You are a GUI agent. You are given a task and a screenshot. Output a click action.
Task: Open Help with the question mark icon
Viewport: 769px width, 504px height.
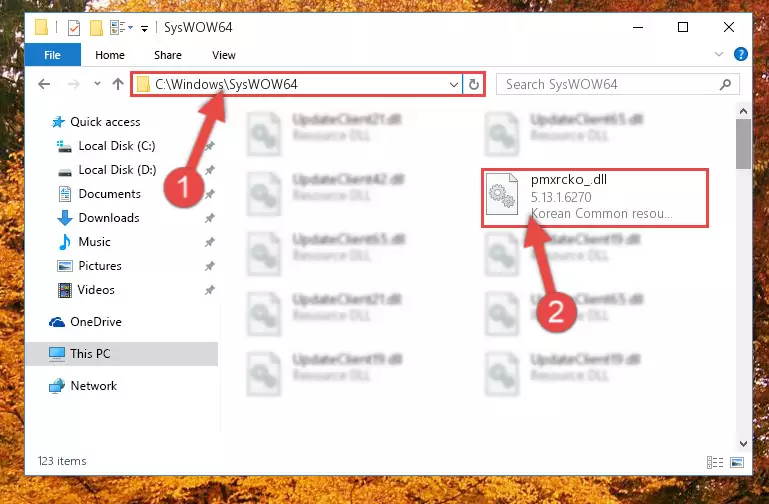[x=741, y=54]
